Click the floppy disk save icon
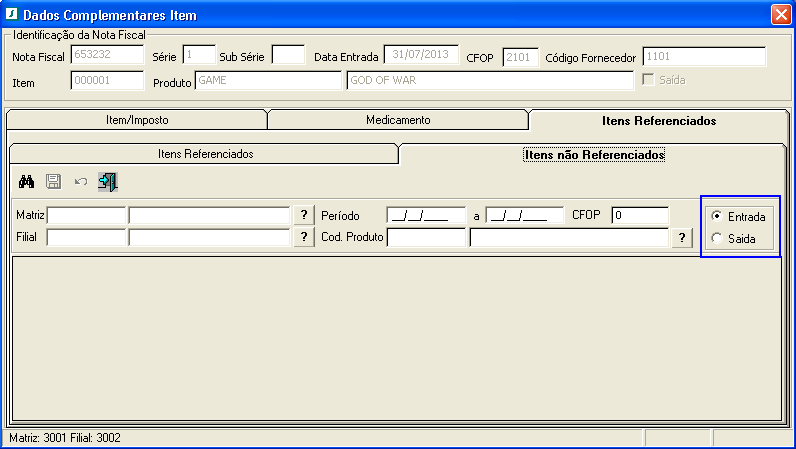The width and height of the screenshot is (796, 449). pos(54,182)
